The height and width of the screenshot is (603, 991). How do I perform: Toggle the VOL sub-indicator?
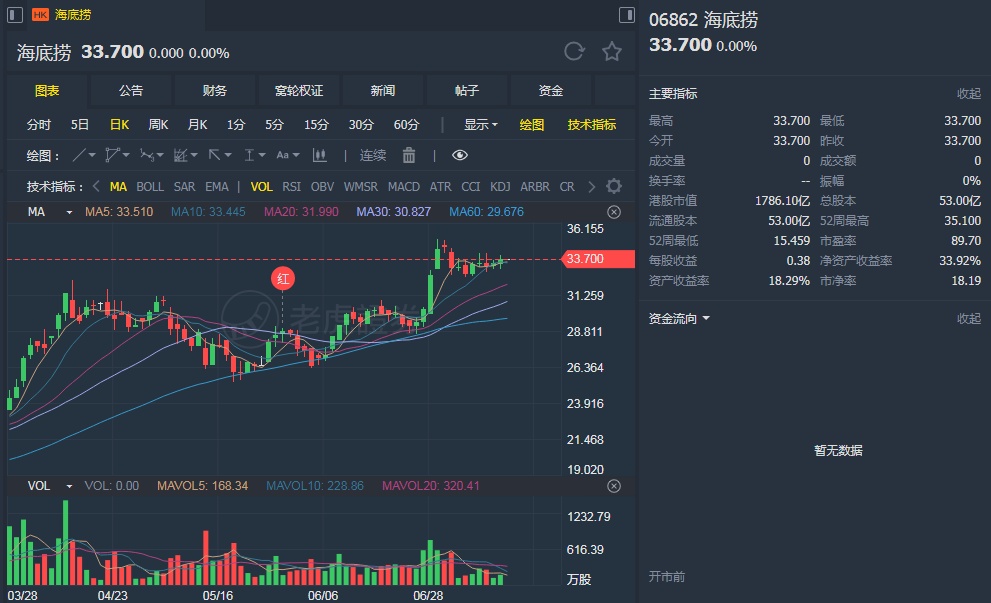point(261,186)
